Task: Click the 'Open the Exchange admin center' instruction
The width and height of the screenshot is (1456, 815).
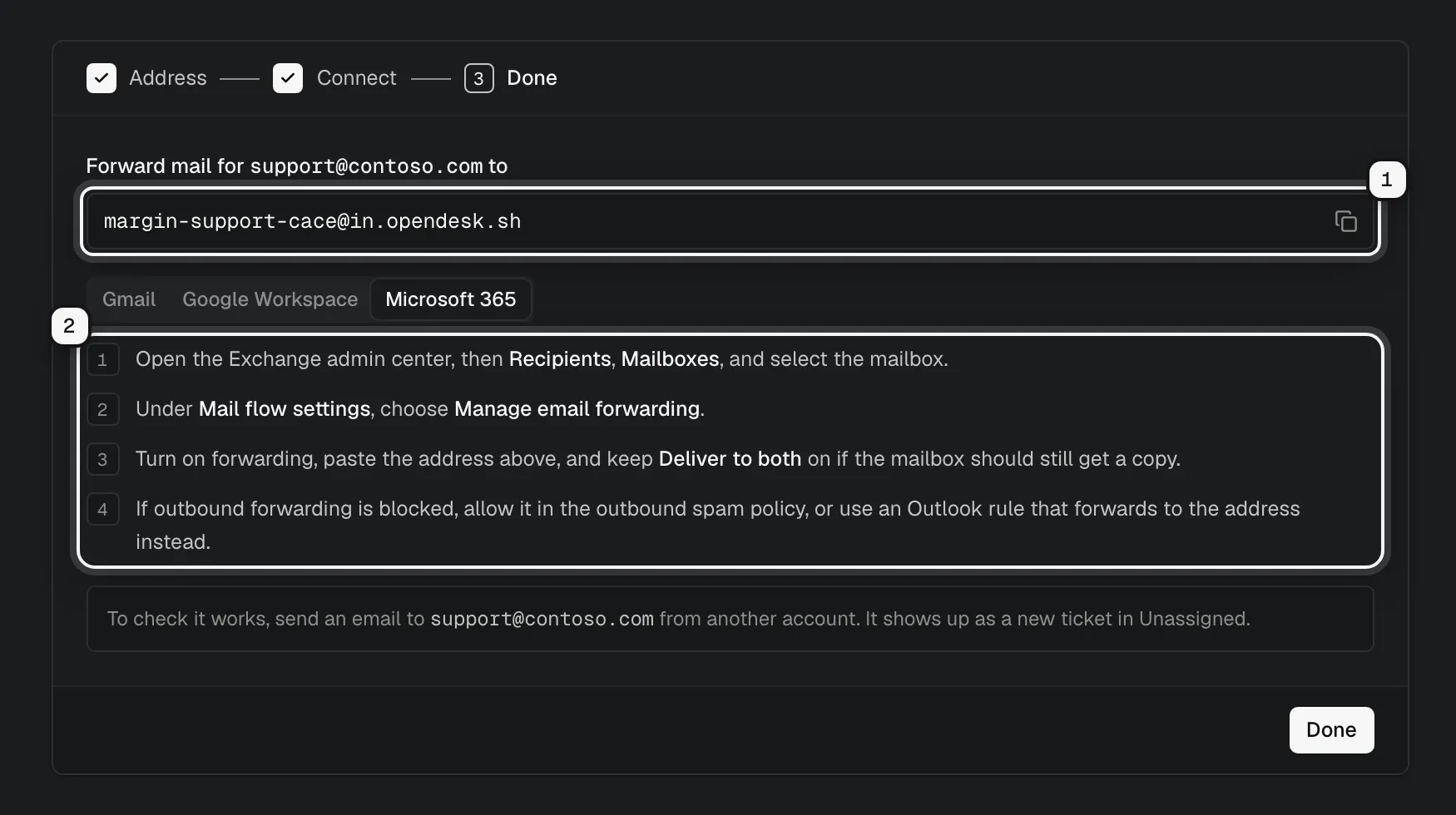Action: tap(542, 359)
